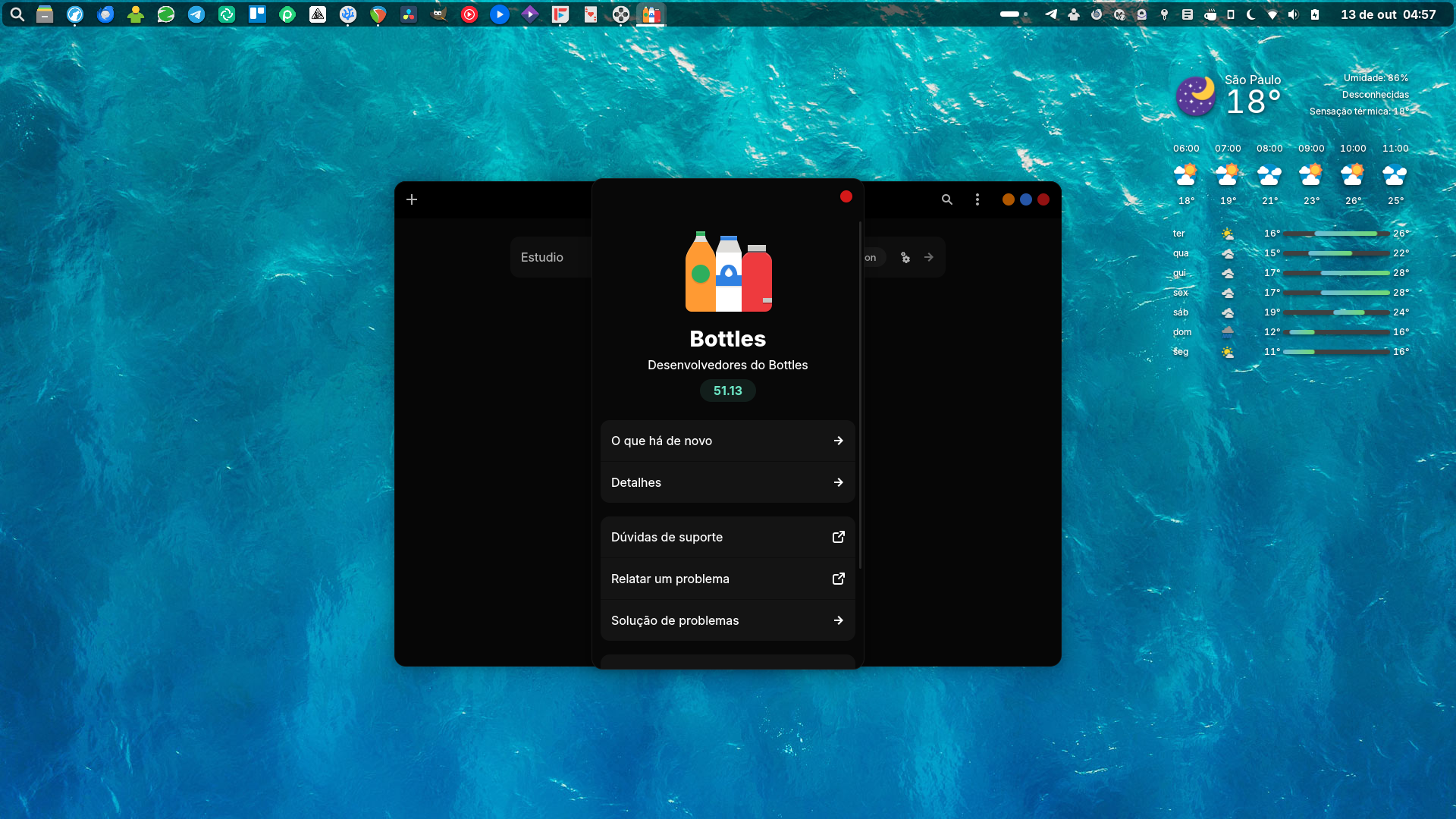
Task: Launch Trello icon in the dock
Action: tap(257, 14)
